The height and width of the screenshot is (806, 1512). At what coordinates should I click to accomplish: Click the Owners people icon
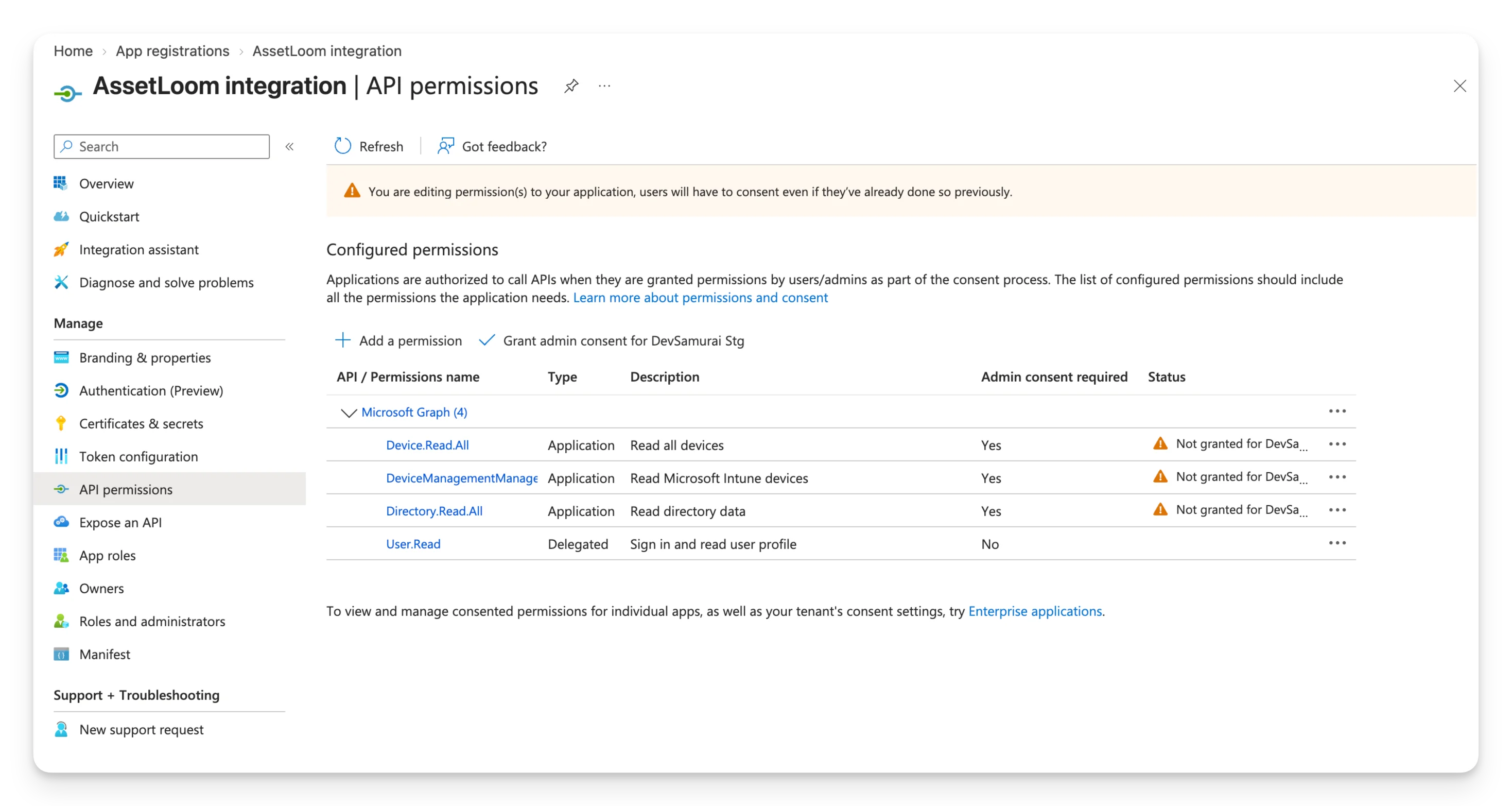tap(61, 588)
